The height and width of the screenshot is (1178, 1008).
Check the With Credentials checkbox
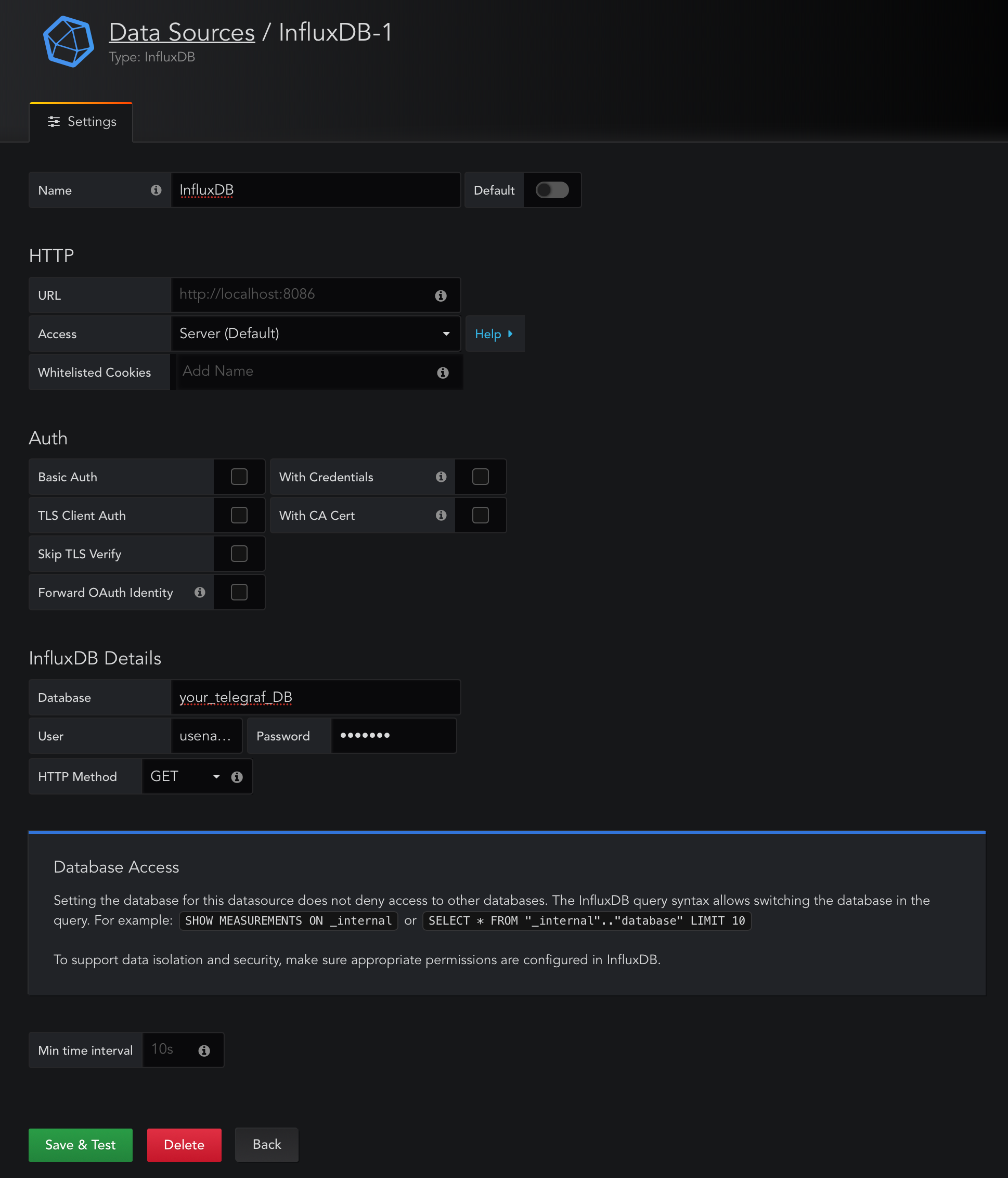click(480, 477)
